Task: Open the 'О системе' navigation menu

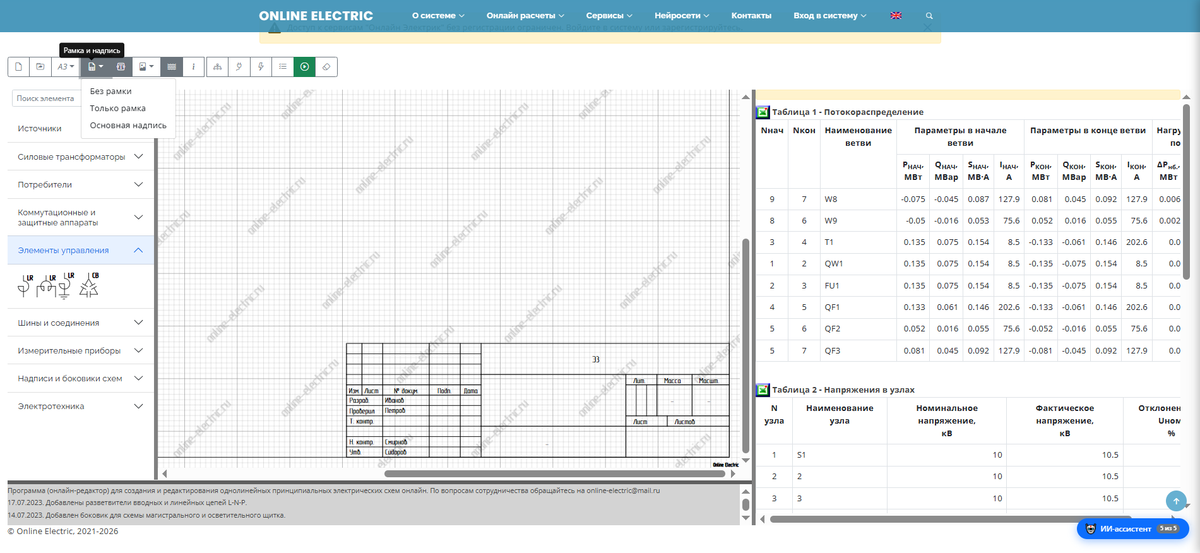Action: point(438,16)
